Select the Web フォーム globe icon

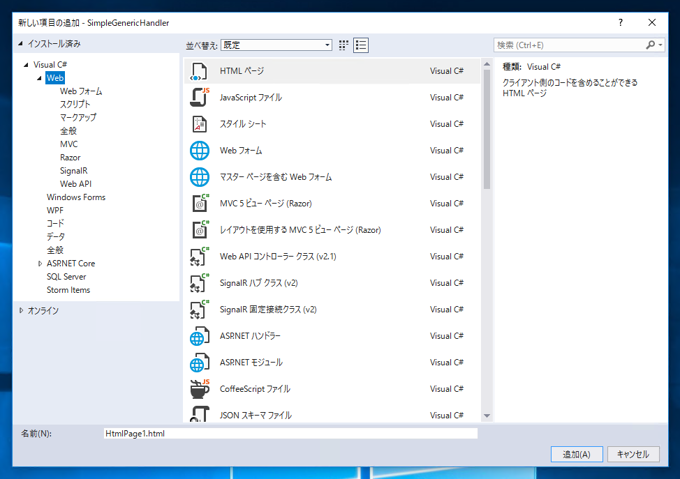(x=199, y=150)
